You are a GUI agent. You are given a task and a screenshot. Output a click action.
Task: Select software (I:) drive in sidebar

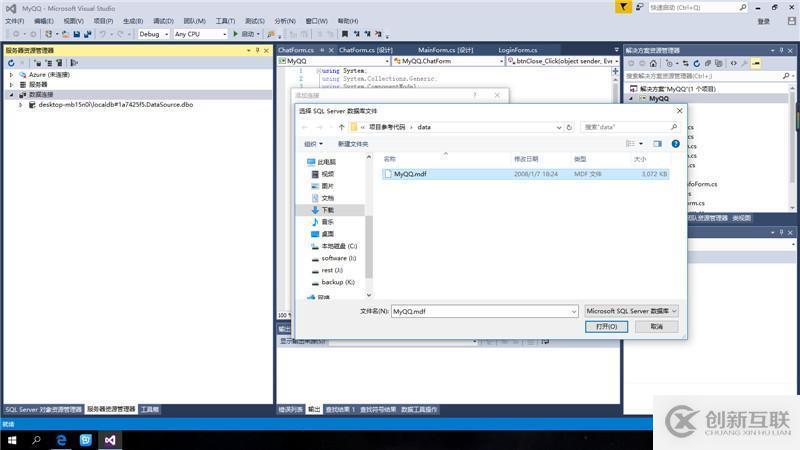338,258
